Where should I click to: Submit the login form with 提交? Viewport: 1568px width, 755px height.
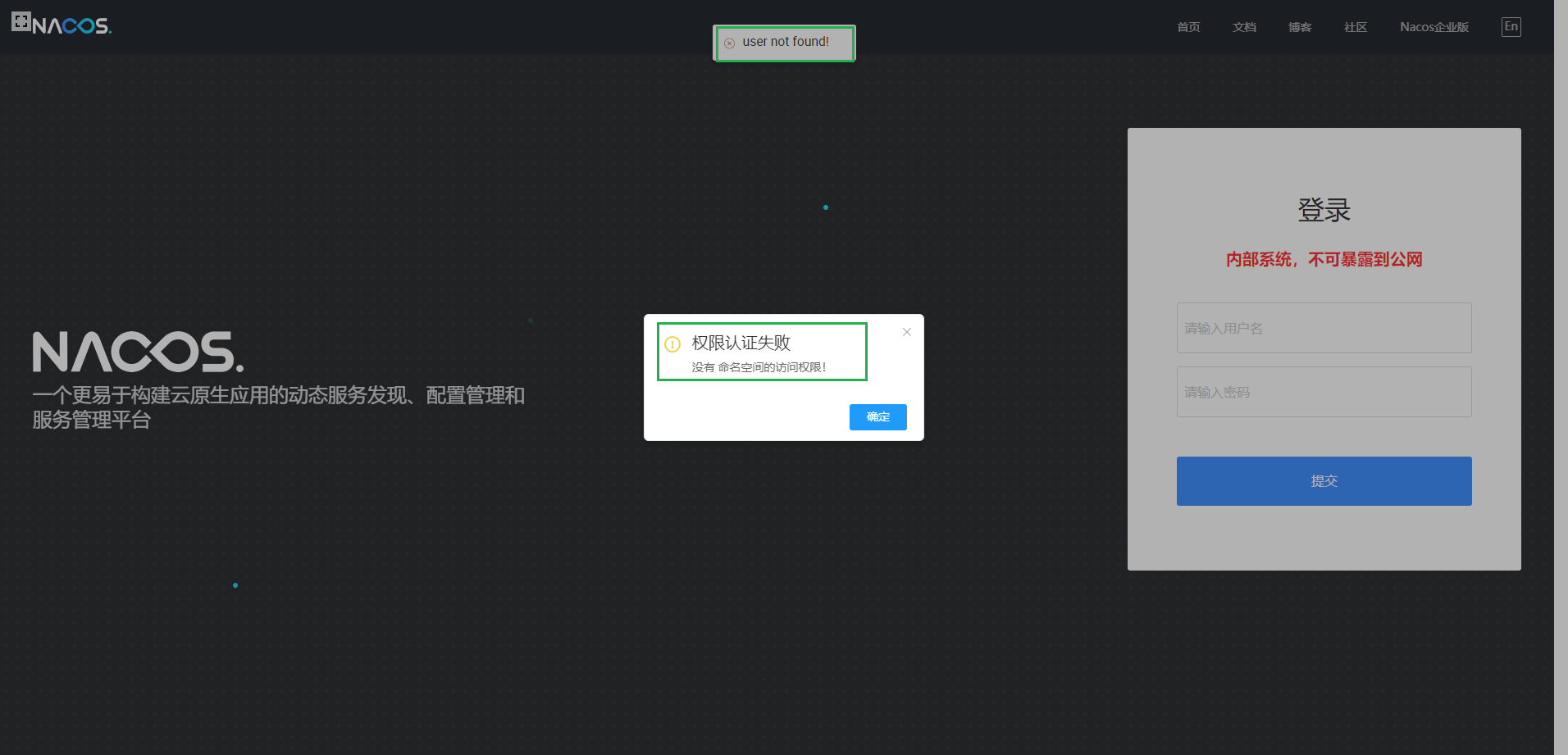pos(1324,481)
